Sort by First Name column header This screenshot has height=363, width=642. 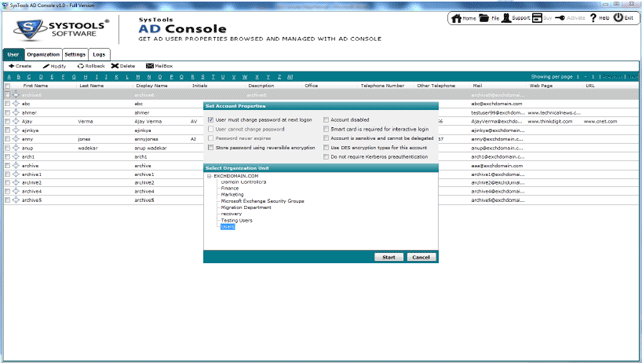[x=35, y=86]
